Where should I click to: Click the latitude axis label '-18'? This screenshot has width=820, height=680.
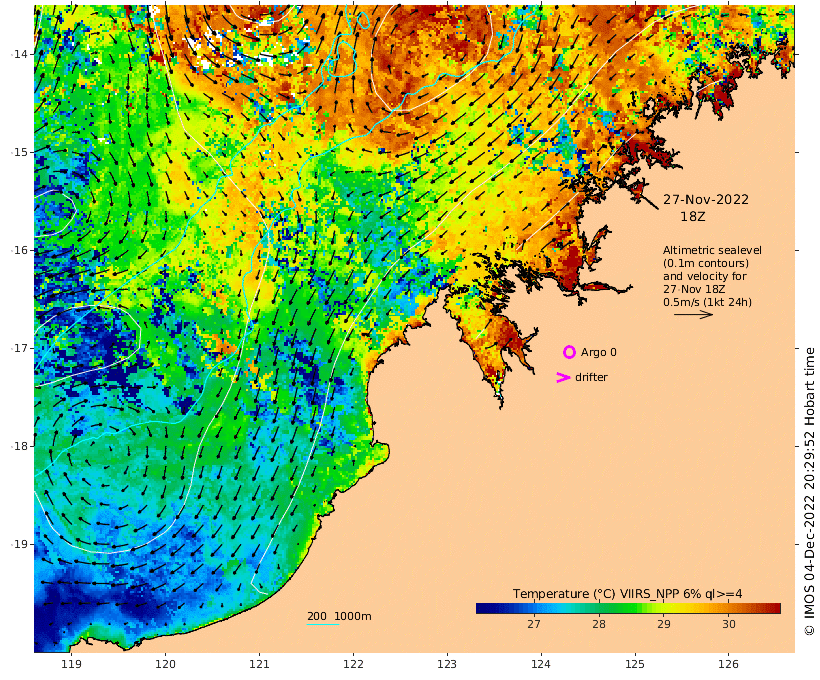click(x=19, y=446)
